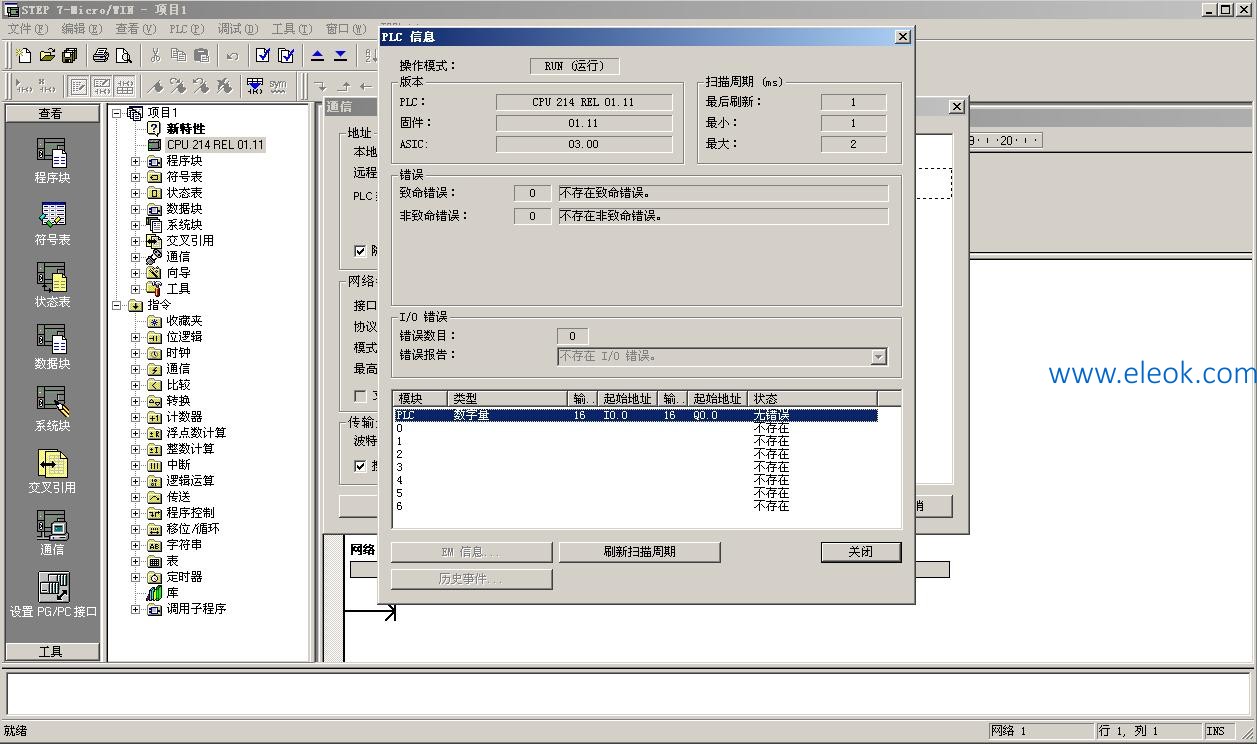This screenshot has width=1257, height=744.
Task: Open print preview from the toolbar
Action: (x=124, y=56)
